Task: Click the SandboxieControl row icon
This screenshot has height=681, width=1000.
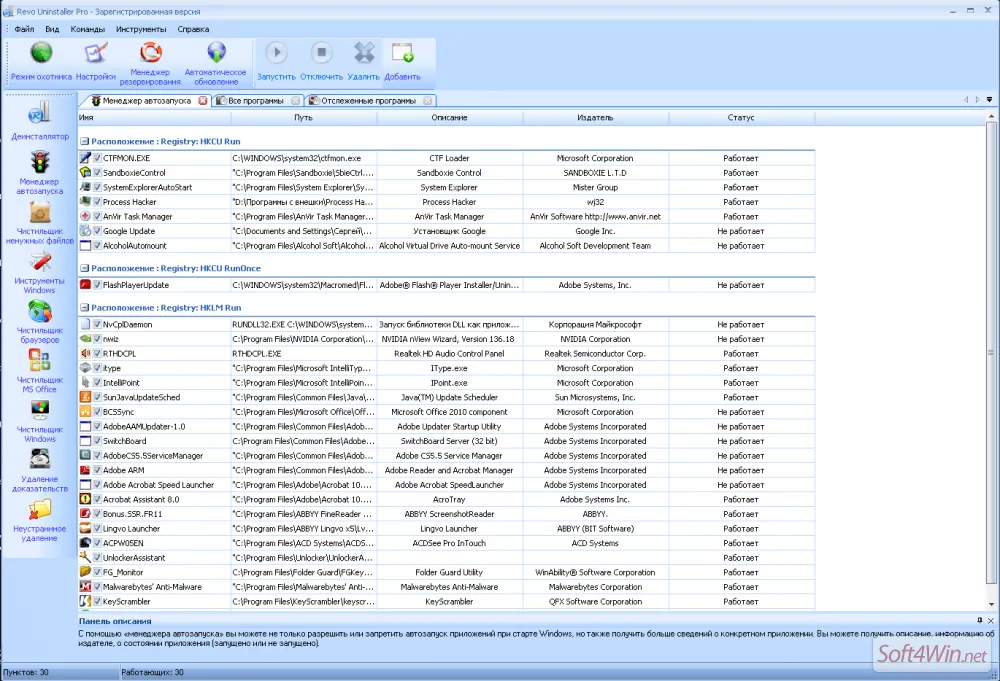Action: tap(85, 172)
